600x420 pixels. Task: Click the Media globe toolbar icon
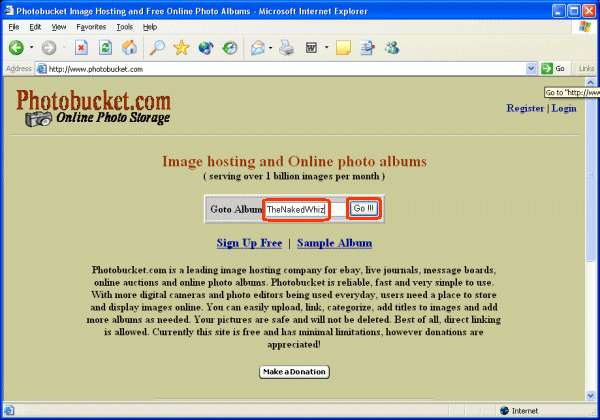[x=206, y=48]
